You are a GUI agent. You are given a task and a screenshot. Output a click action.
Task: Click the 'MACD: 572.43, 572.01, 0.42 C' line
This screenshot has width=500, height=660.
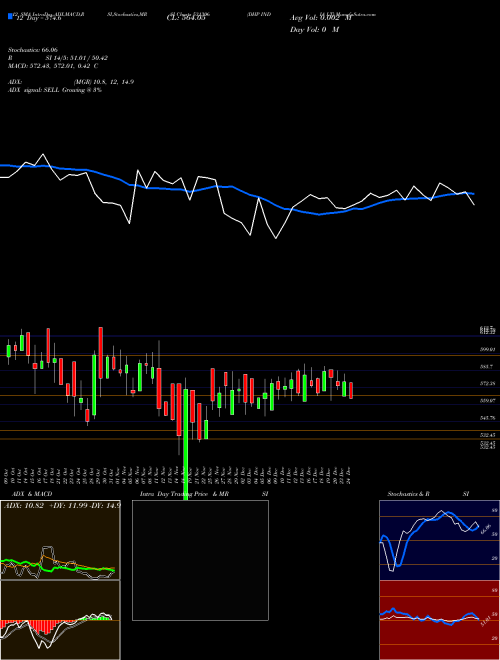53,66
